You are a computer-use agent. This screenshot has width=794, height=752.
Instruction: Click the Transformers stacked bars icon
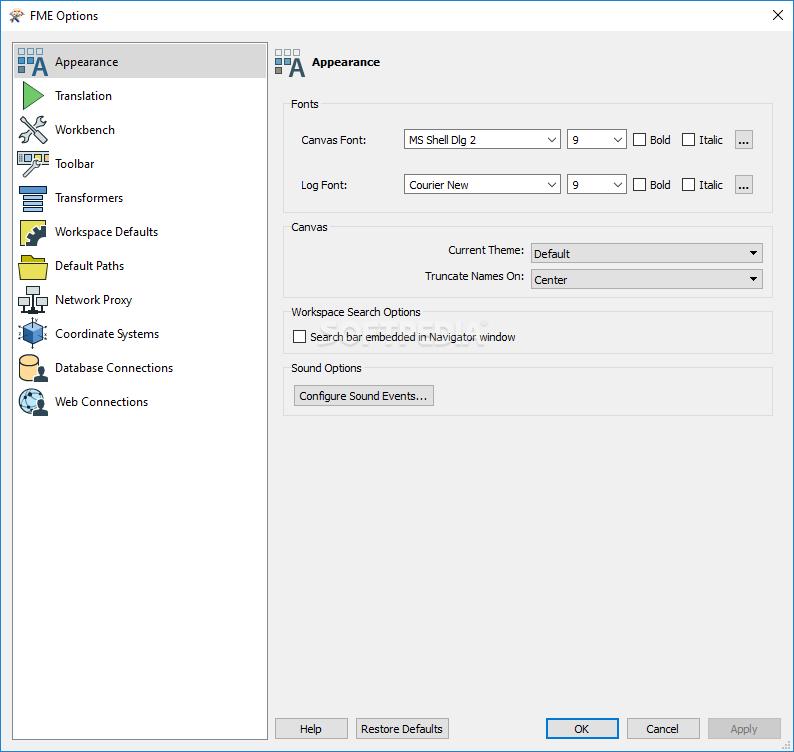click(33, 198)
